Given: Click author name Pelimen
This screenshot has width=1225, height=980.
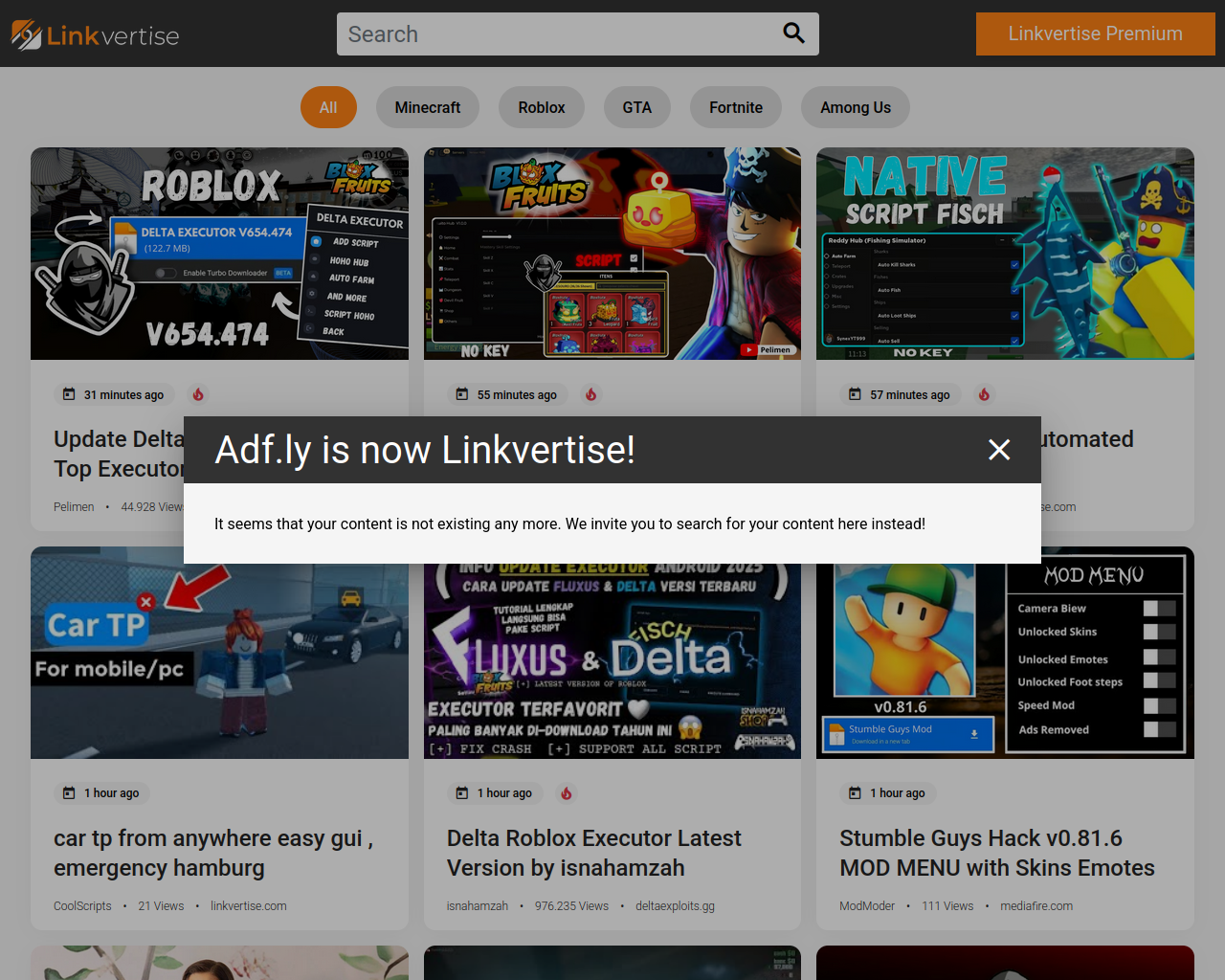Looking at the screenshot, I should (x=74, y=507).
